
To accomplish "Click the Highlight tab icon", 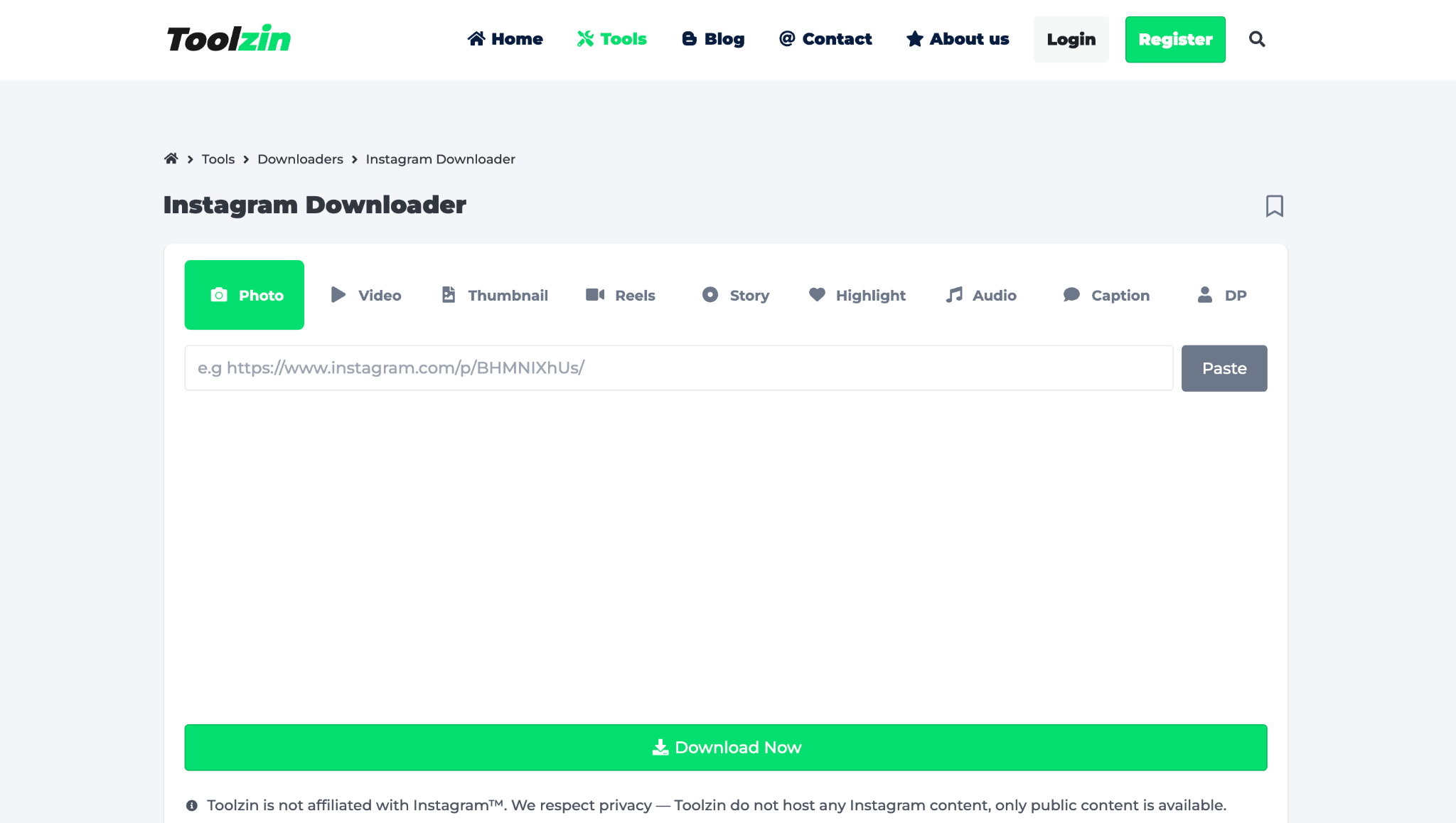I will click(x=857, y=295).
